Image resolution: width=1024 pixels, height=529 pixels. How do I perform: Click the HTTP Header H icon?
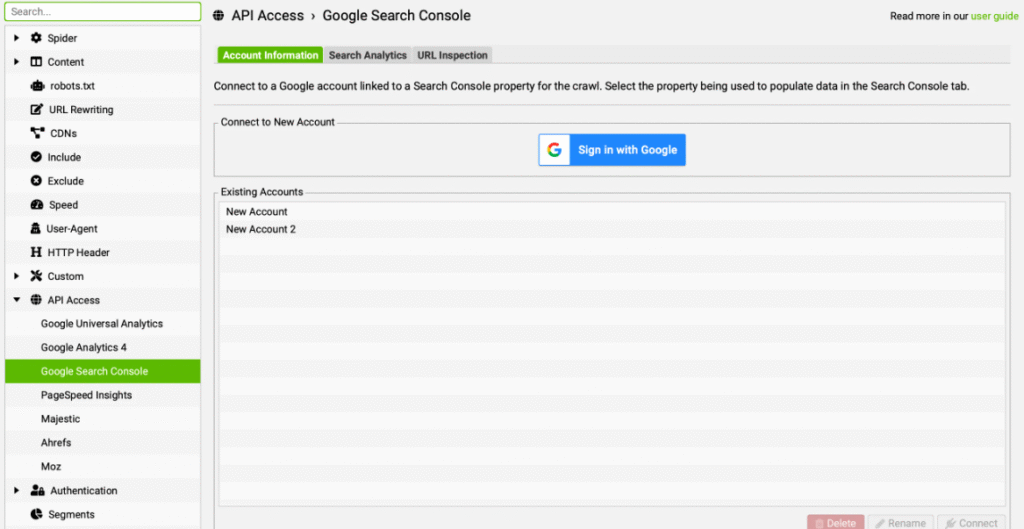(36, 252)
